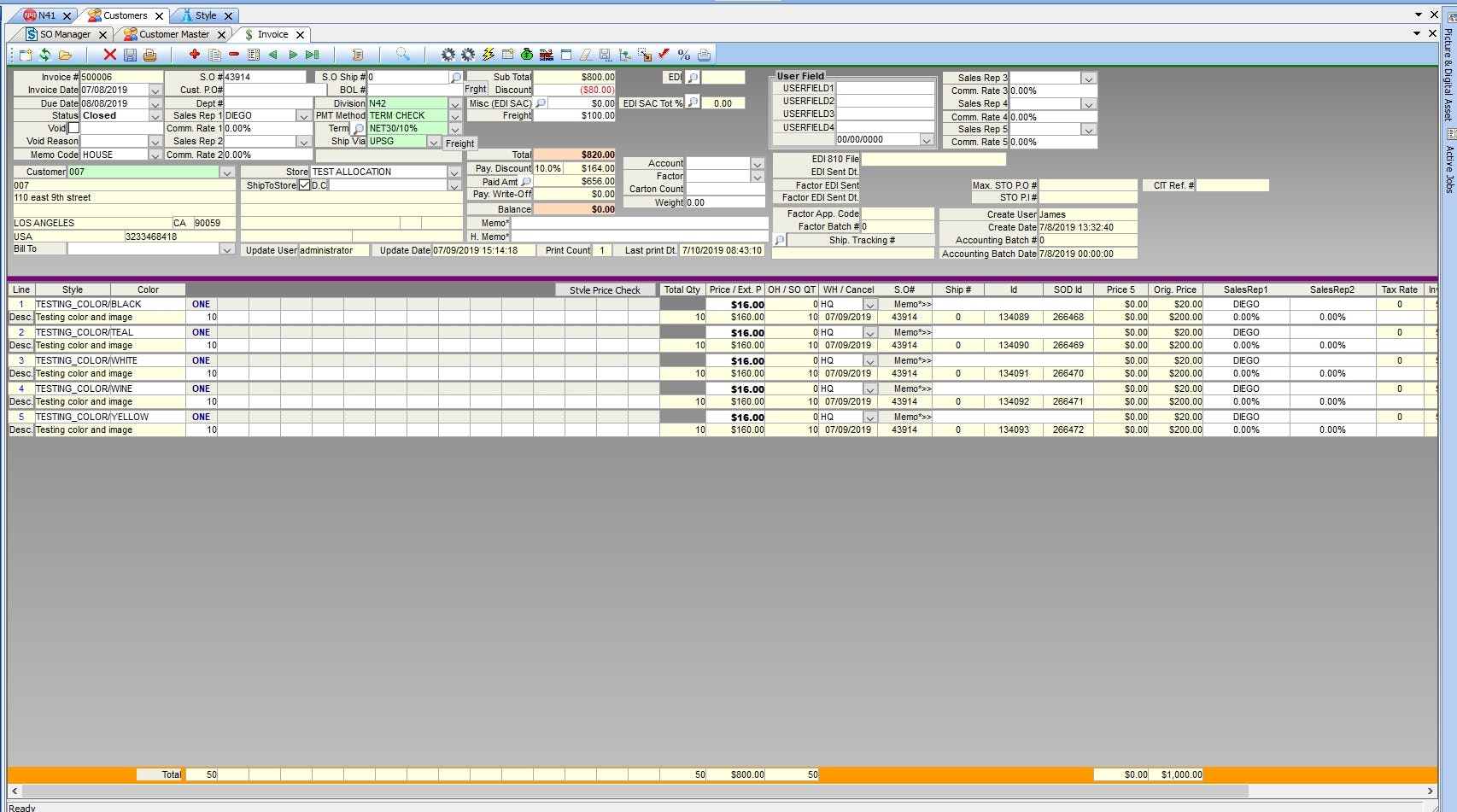
Task: Click the magnifier next to Paid Amt
Action: (526, 182)
